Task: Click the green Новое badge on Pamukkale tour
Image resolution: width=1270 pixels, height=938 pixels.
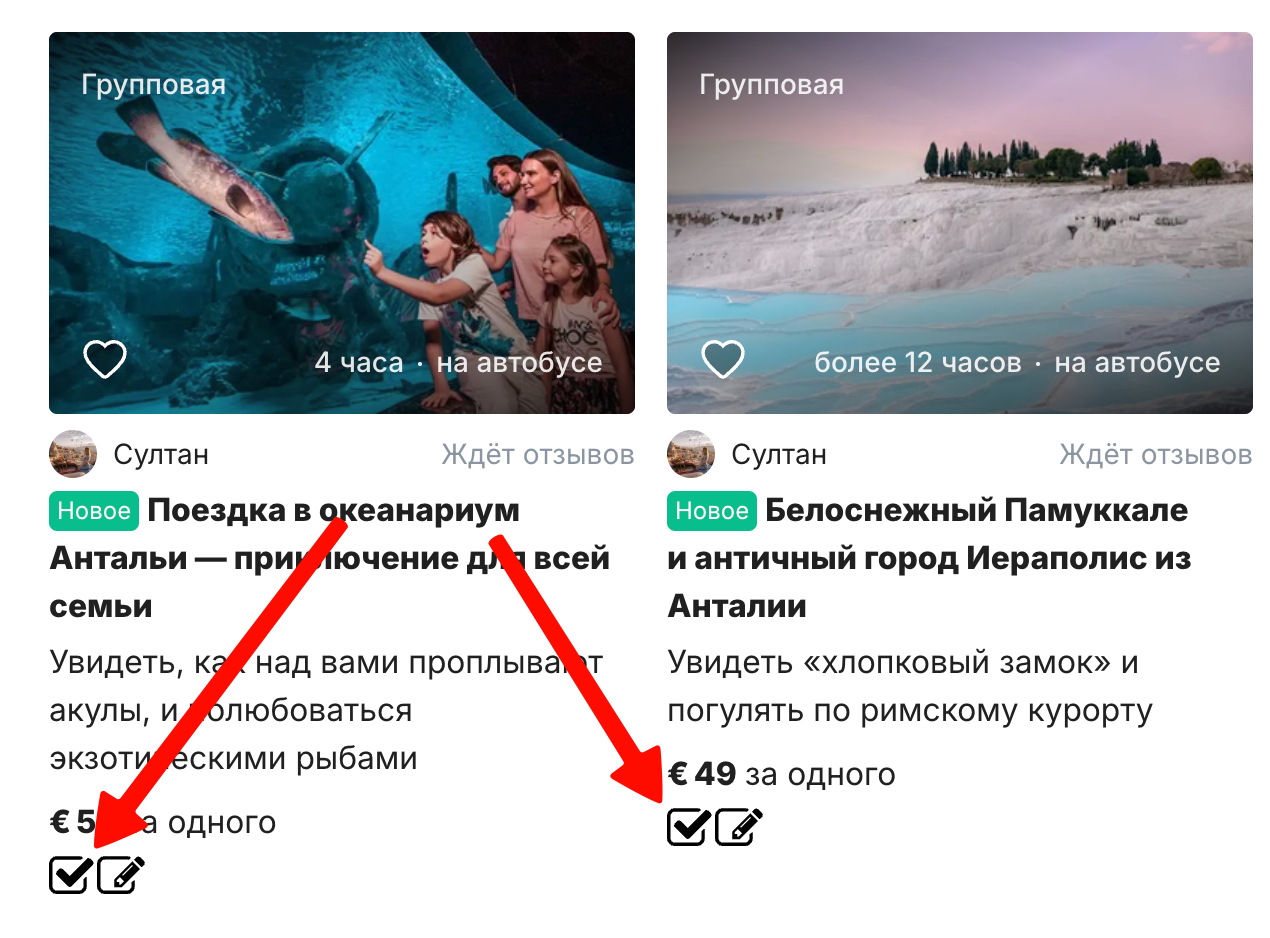Action: (711, 511)
